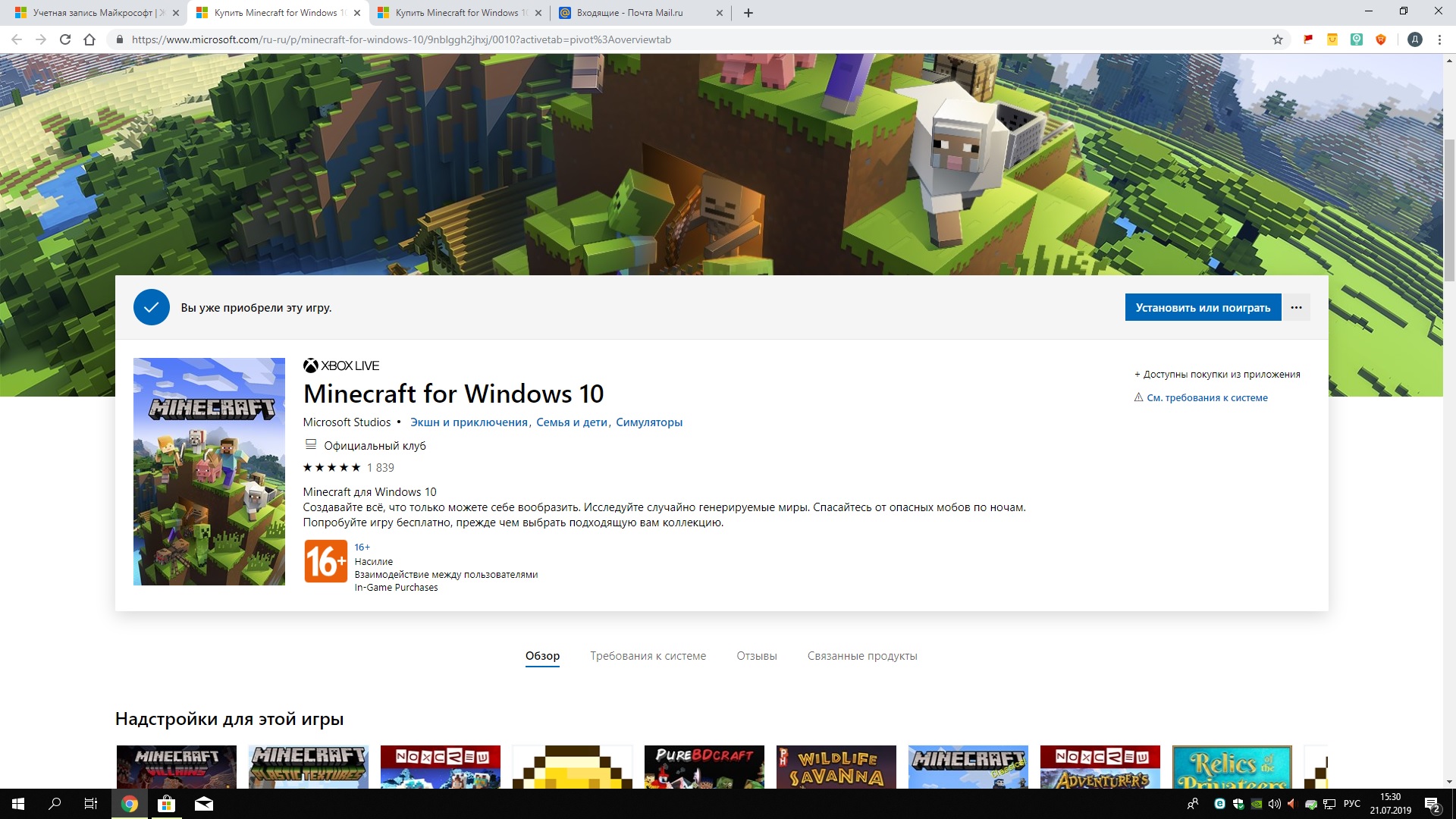Open the browser home page

(89, 39)
